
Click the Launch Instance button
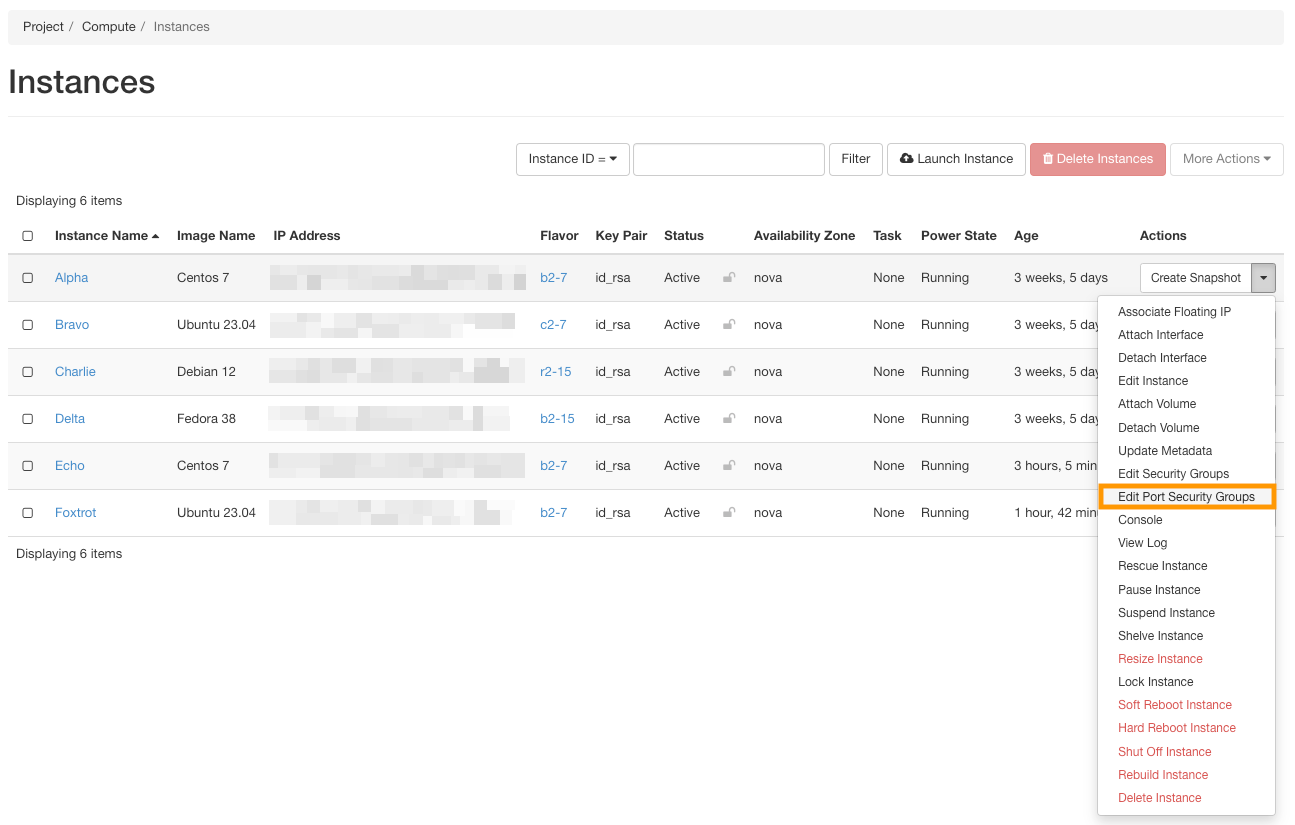[956, 159]
